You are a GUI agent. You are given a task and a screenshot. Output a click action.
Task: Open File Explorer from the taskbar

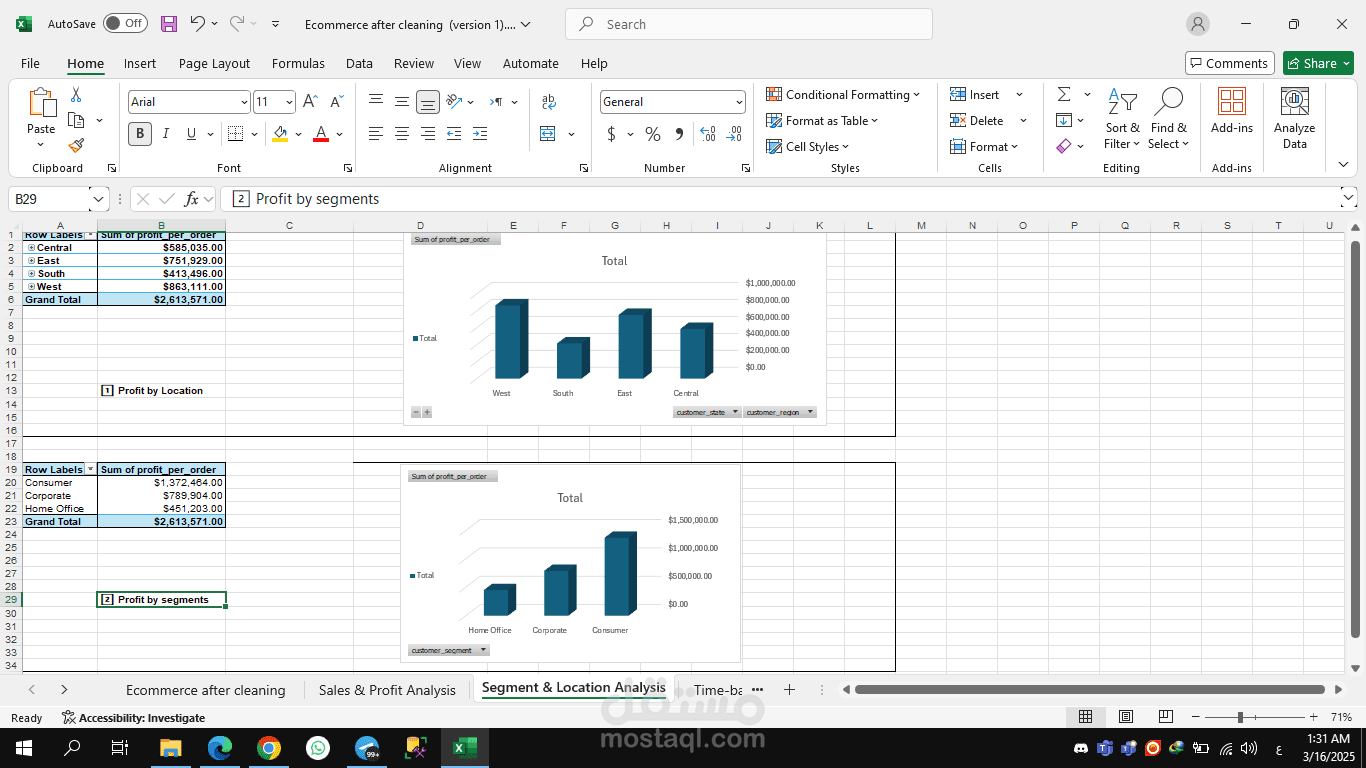click(171, 748)
